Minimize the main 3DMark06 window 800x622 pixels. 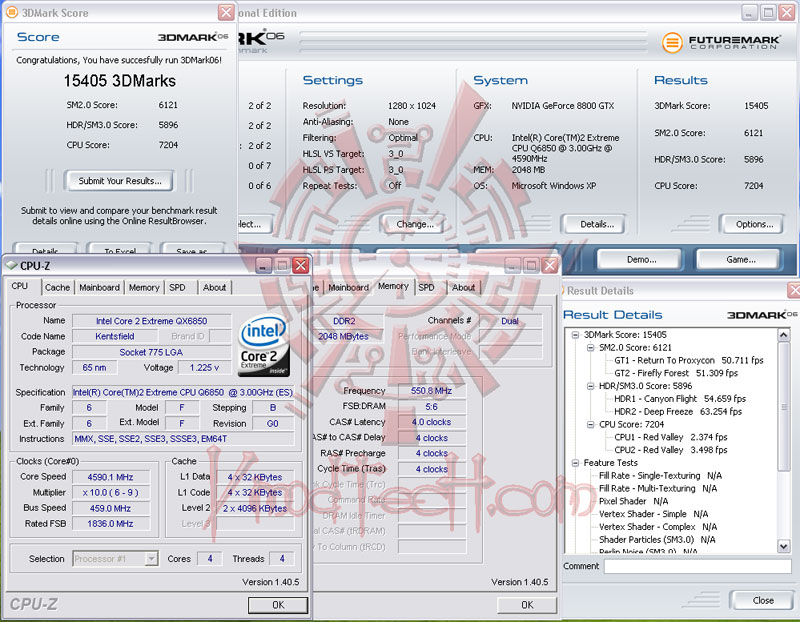coord(749,12)
